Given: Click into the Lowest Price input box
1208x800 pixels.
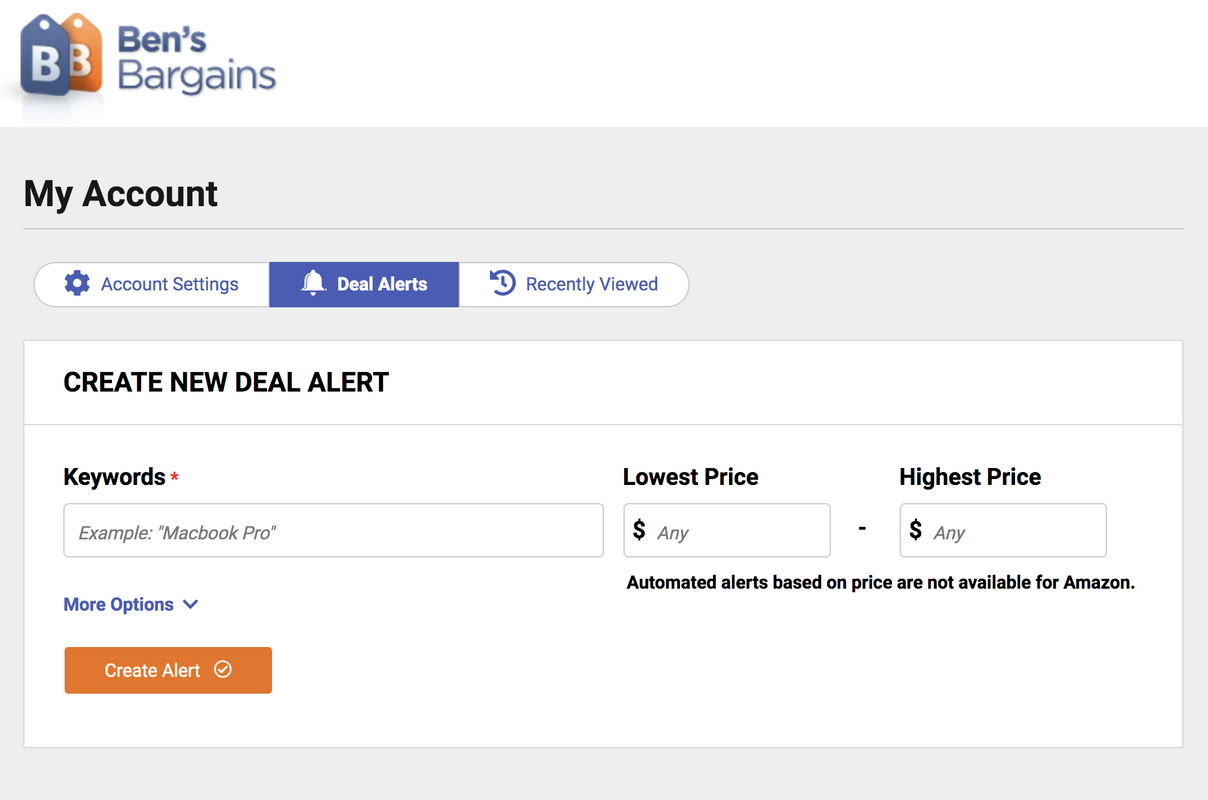Looking at the screenshot, I should coord(740,531).
